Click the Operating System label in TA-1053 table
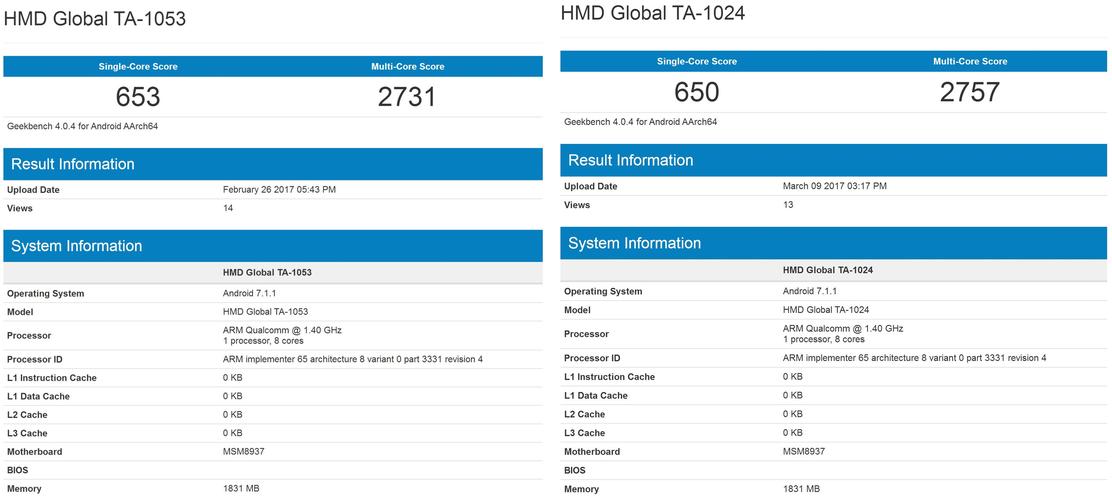Screen dimensions: 1112x500 pos(45,294)
